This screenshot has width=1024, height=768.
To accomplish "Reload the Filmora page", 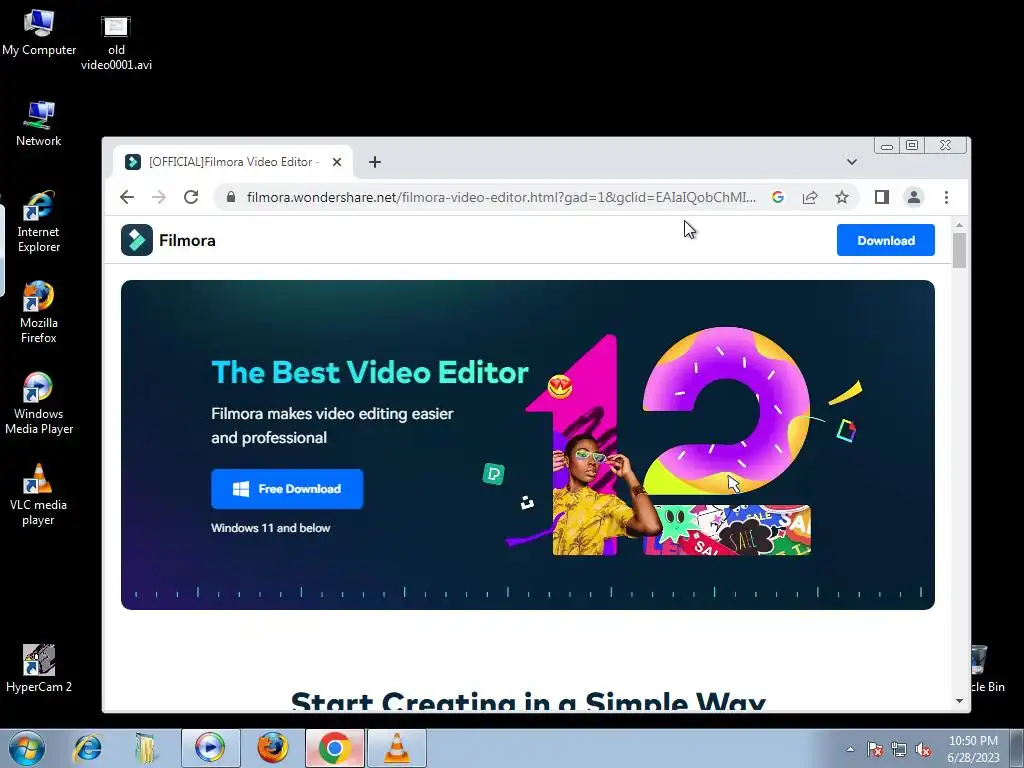I will coord(191,197).
